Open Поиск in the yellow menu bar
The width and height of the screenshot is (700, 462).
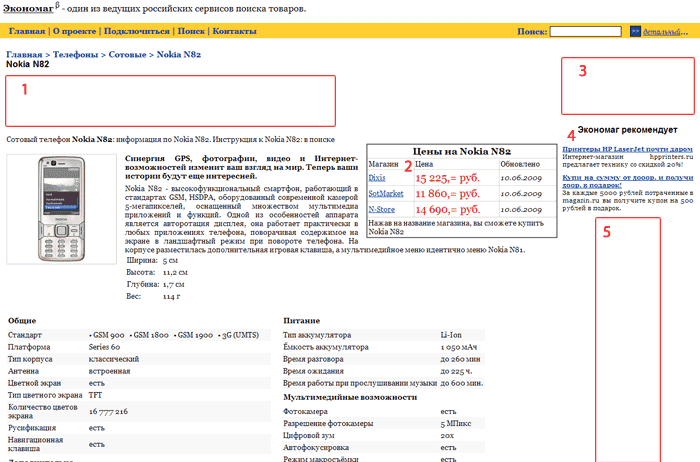point(191,31)
